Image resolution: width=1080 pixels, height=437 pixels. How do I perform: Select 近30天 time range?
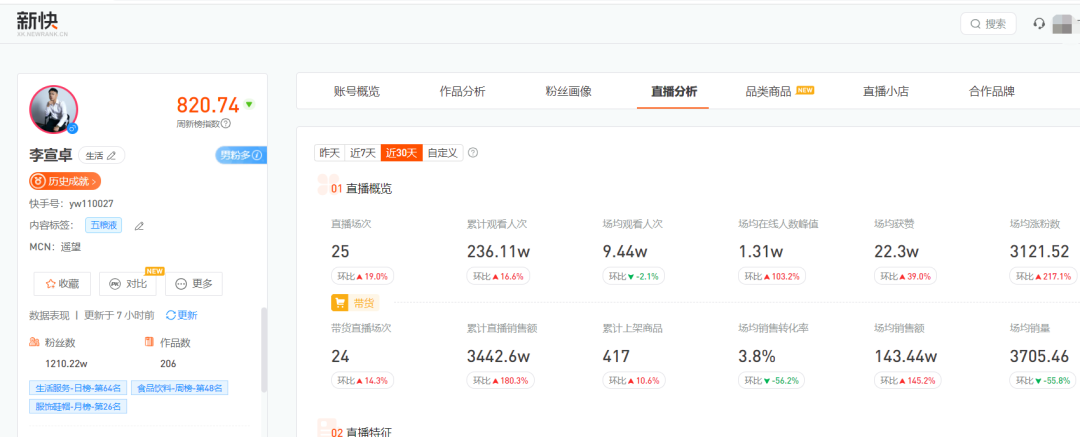(x=402, y=153)
